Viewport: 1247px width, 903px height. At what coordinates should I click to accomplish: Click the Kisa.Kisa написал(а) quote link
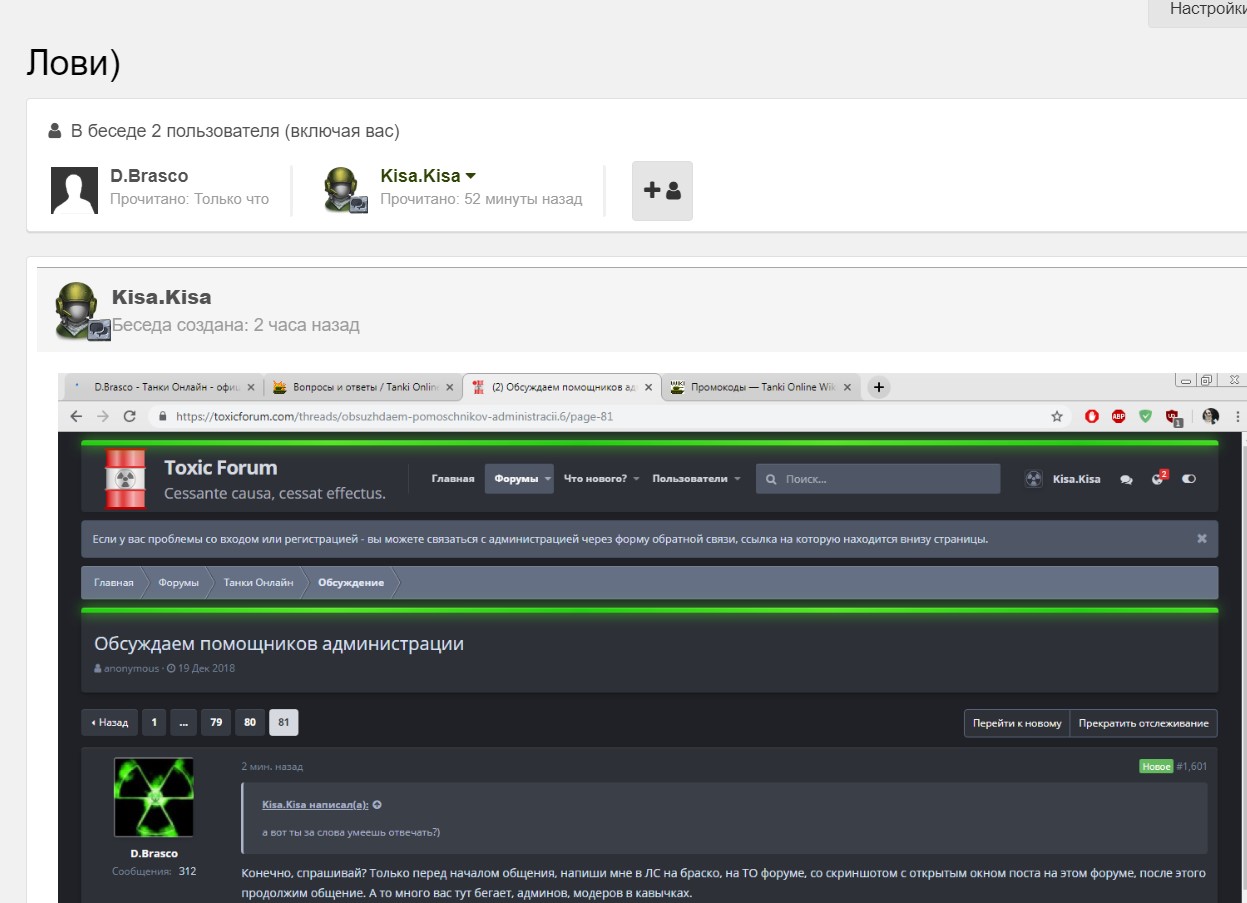[315, 804]
